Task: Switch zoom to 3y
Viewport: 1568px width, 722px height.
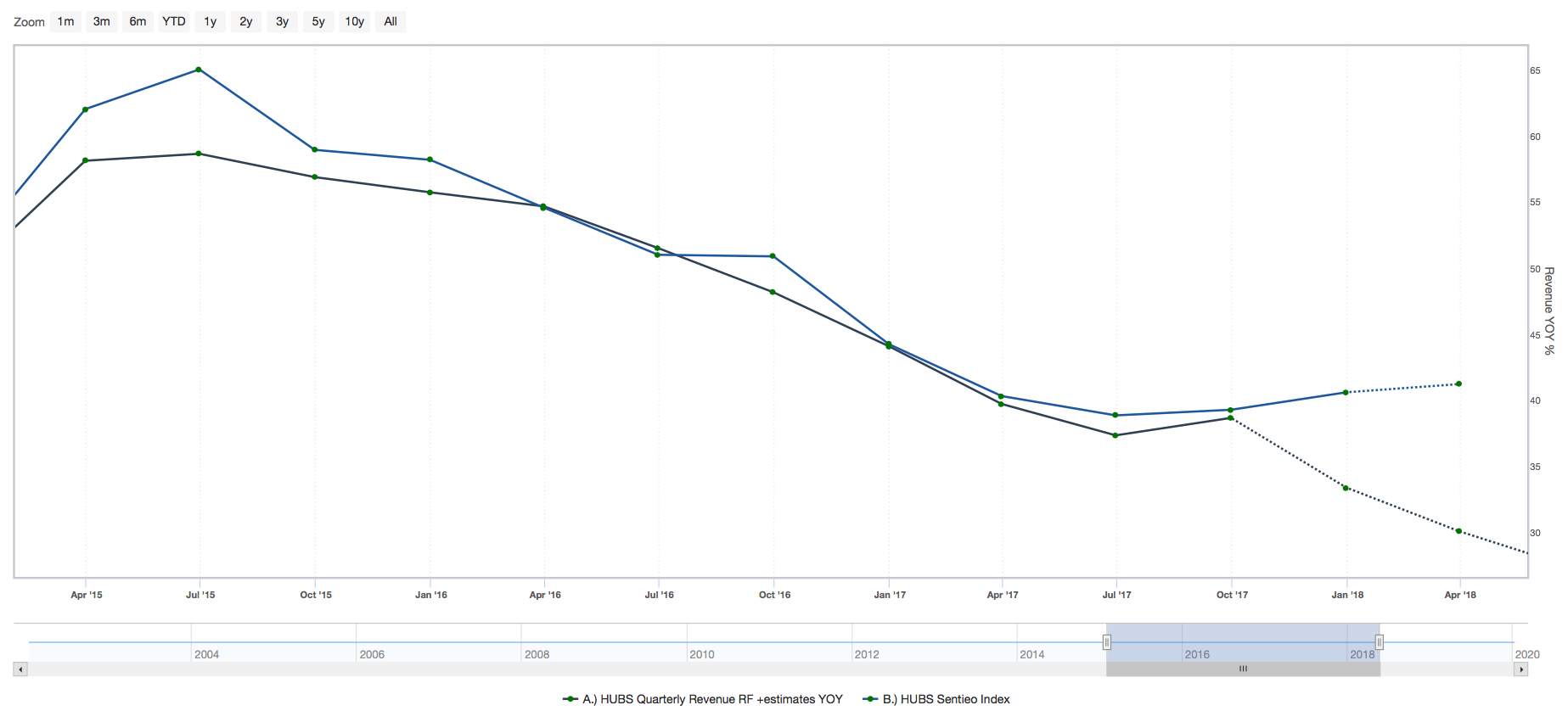Action: 283,21
